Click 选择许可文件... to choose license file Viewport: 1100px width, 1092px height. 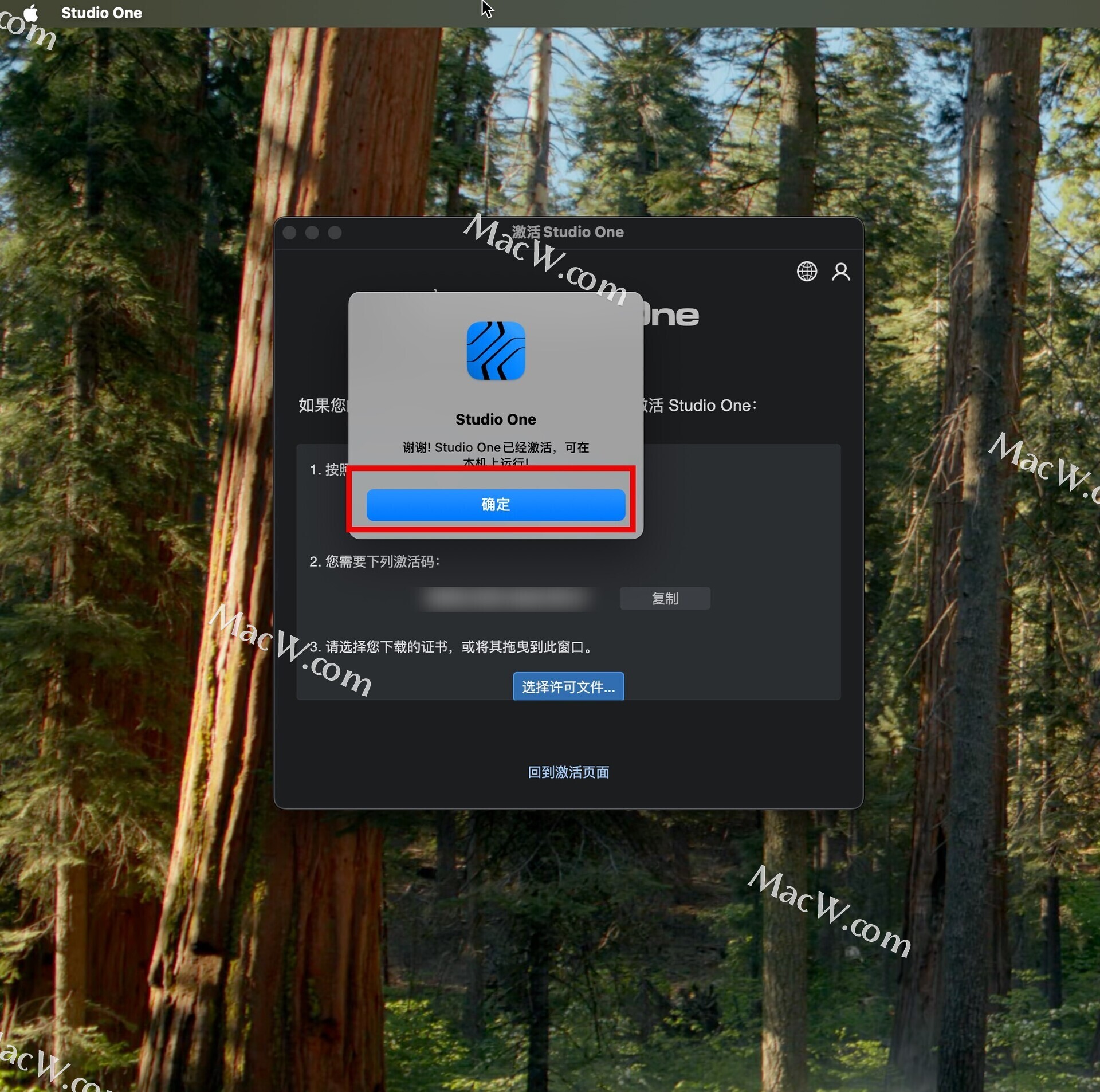click(x=568, y=686)
